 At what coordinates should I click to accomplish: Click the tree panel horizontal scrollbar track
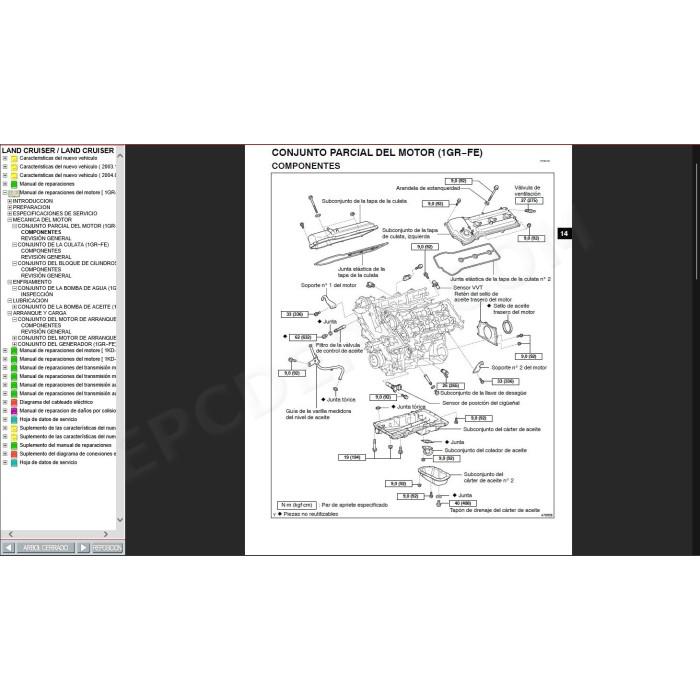(58, 534)
